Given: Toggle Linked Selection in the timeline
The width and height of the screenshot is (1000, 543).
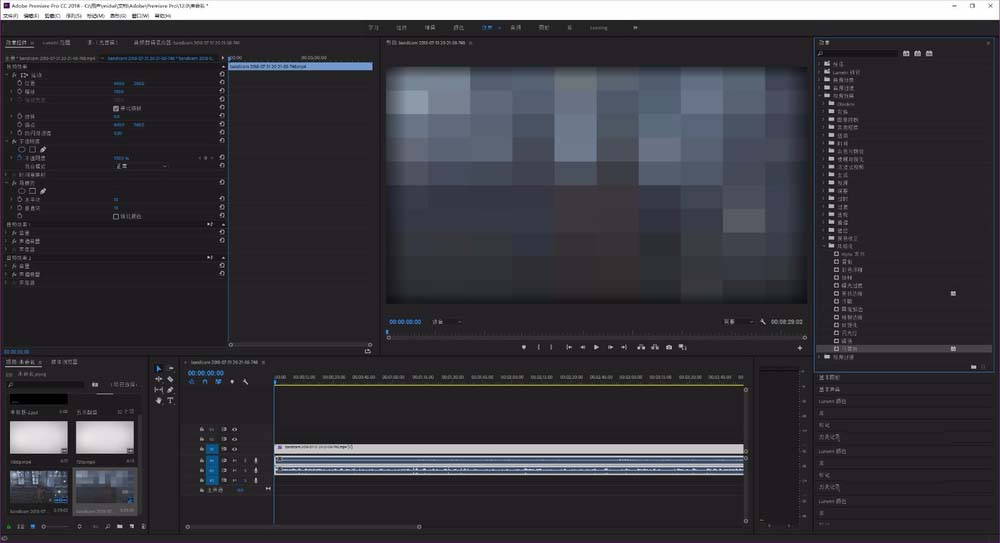Looking at the screenshot, I should click(x=218, y=382).
